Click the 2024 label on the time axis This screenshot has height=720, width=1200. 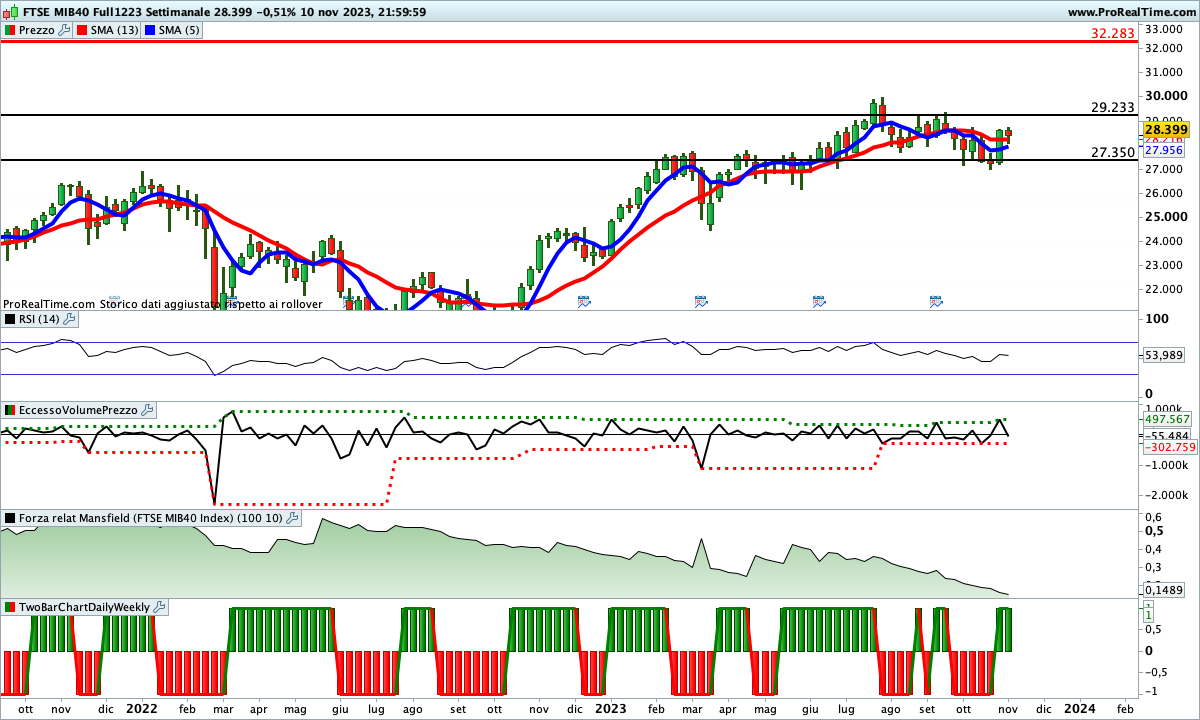coord(1078,708)
